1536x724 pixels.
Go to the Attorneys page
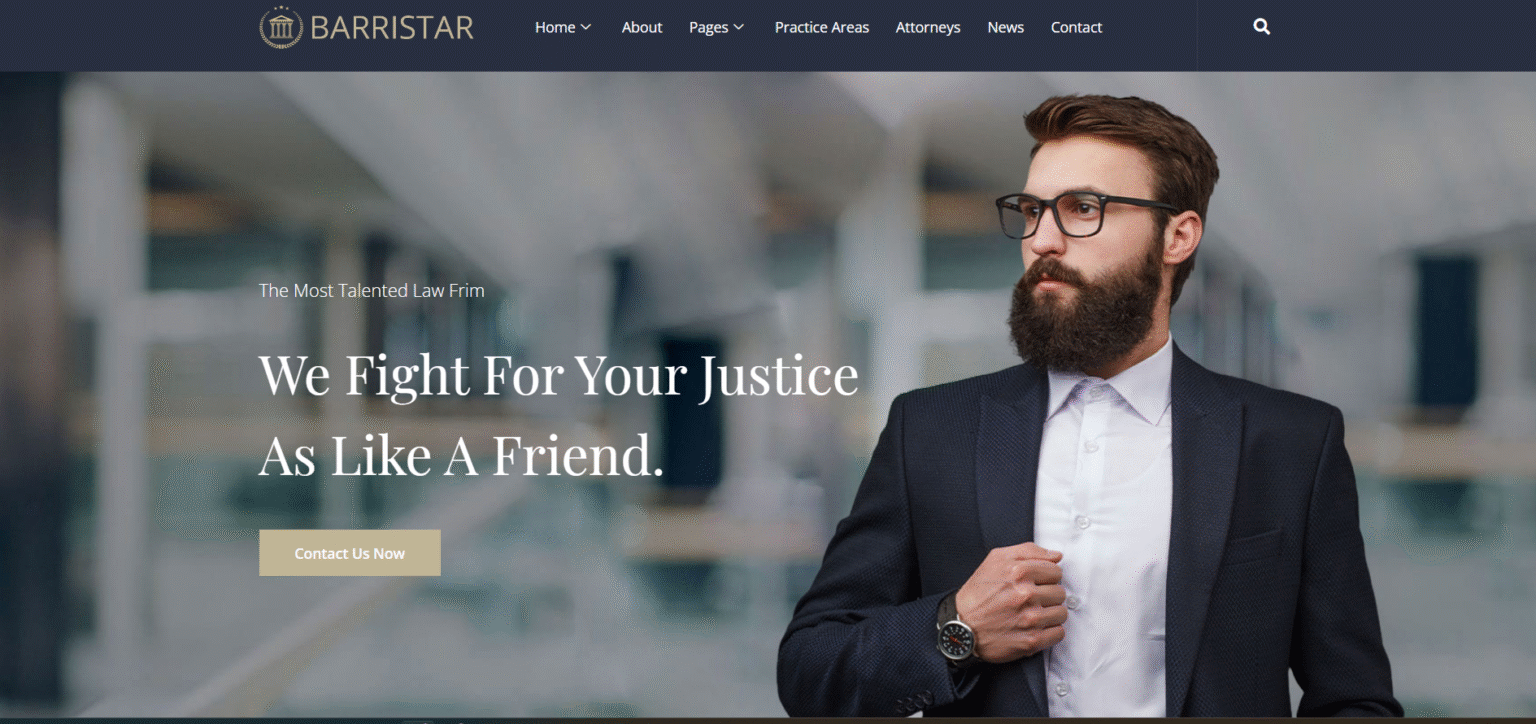(x=928, y=27)
